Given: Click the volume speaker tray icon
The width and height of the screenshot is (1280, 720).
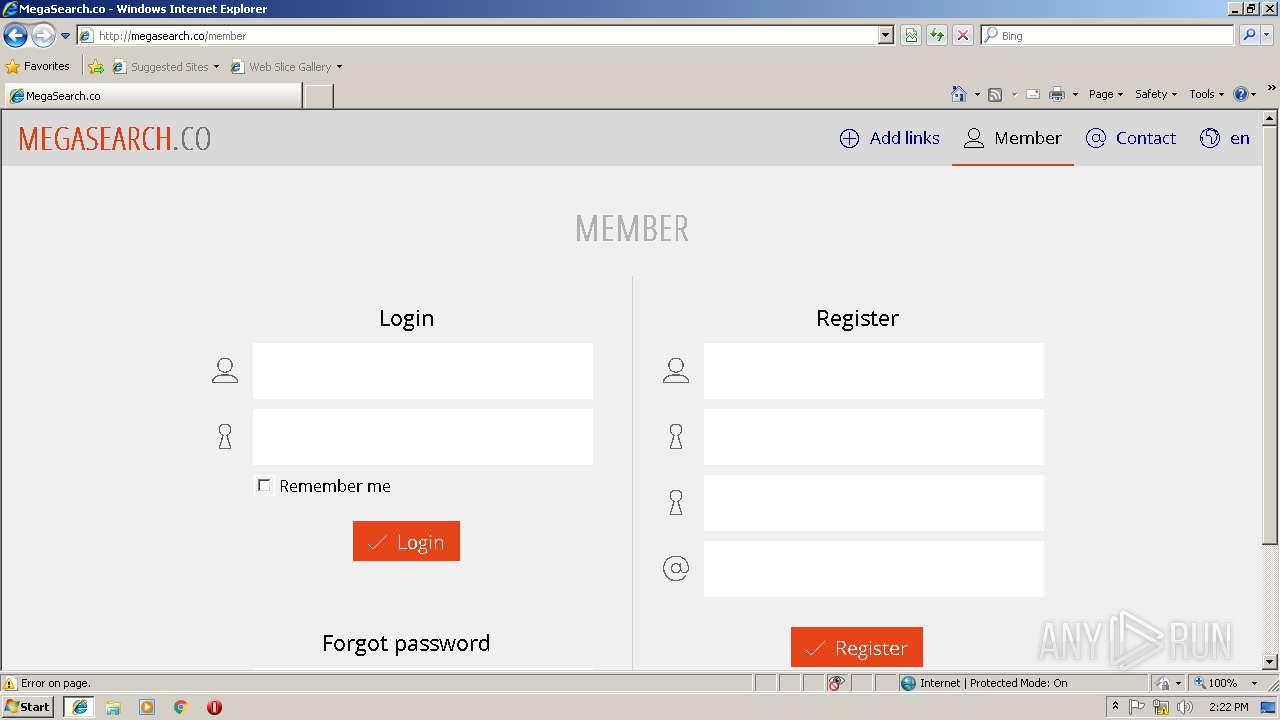Looking at the screenshot, I should tap(1186, 707).
